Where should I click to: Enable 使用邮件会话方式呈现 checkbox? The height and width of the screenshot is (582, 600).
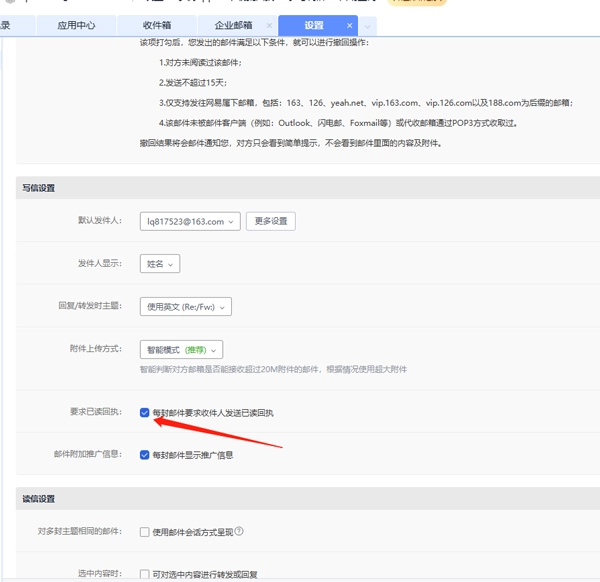145,532
